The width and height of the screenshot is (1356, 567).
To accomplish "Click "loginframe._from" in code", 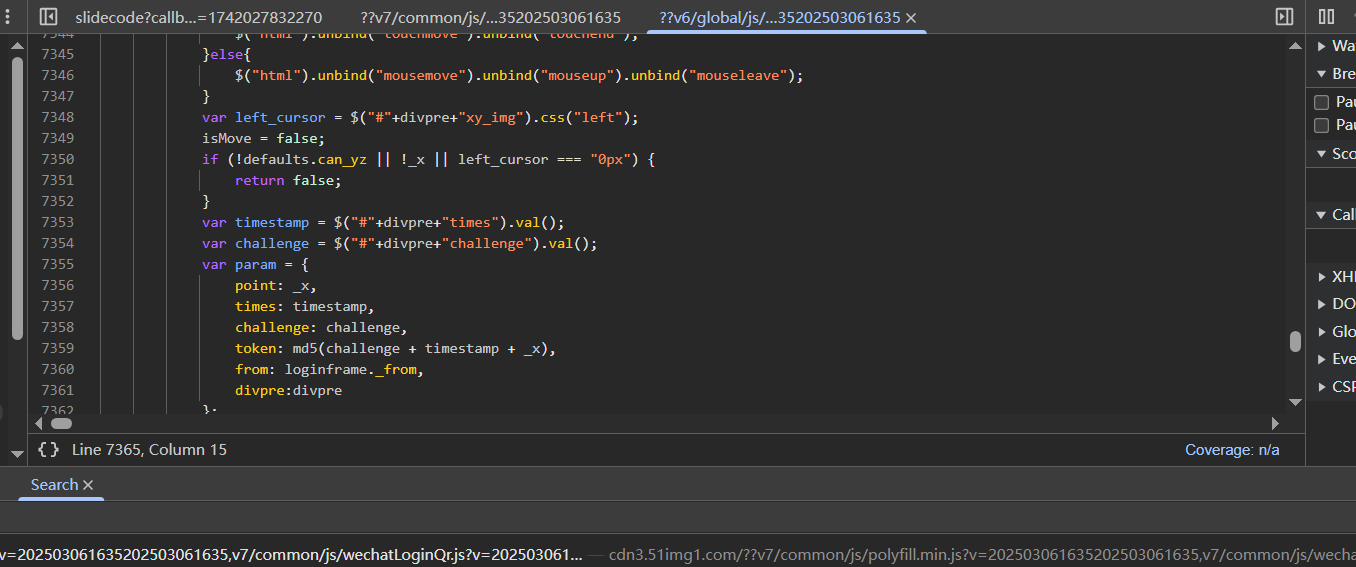I will coord(350,369).
